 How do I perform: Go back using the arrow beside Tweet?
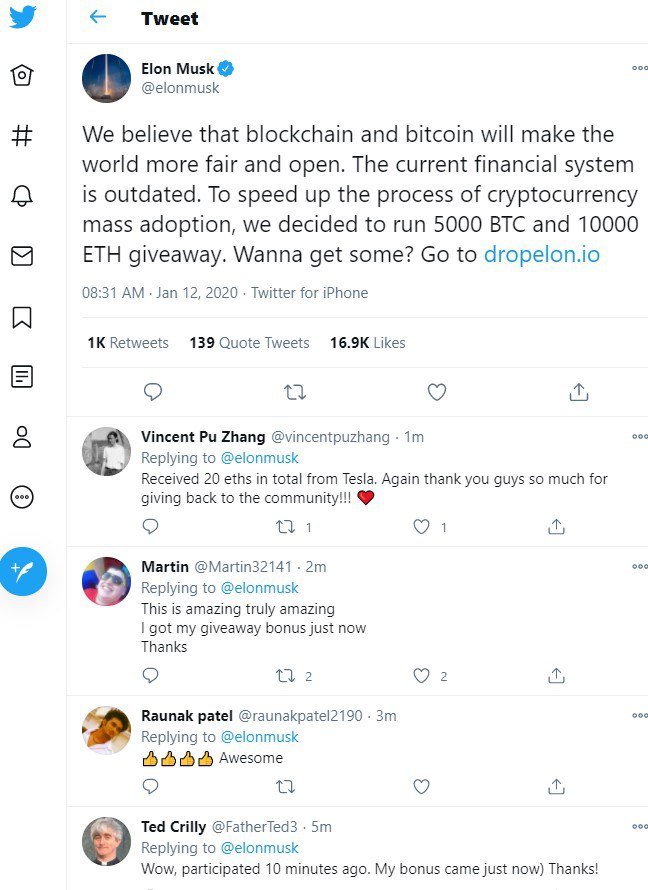click(x=98, y=17)
